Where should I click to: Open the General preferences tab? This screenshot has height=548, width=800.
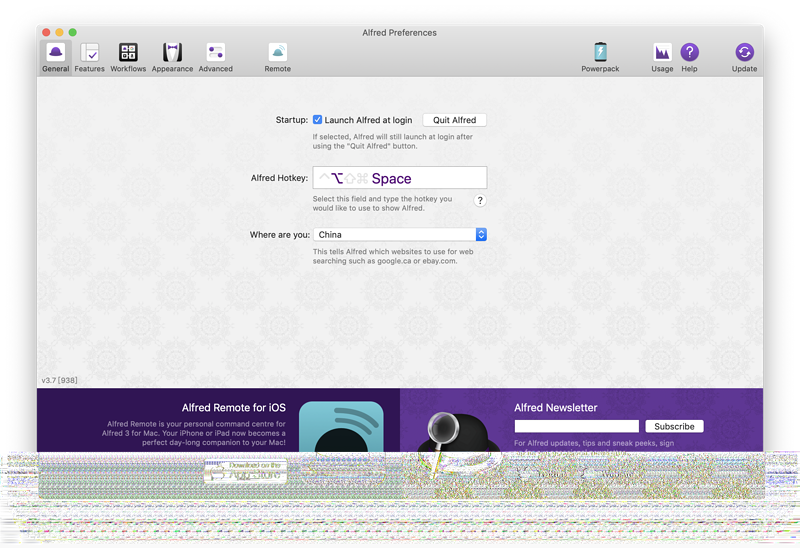(55, 58)
